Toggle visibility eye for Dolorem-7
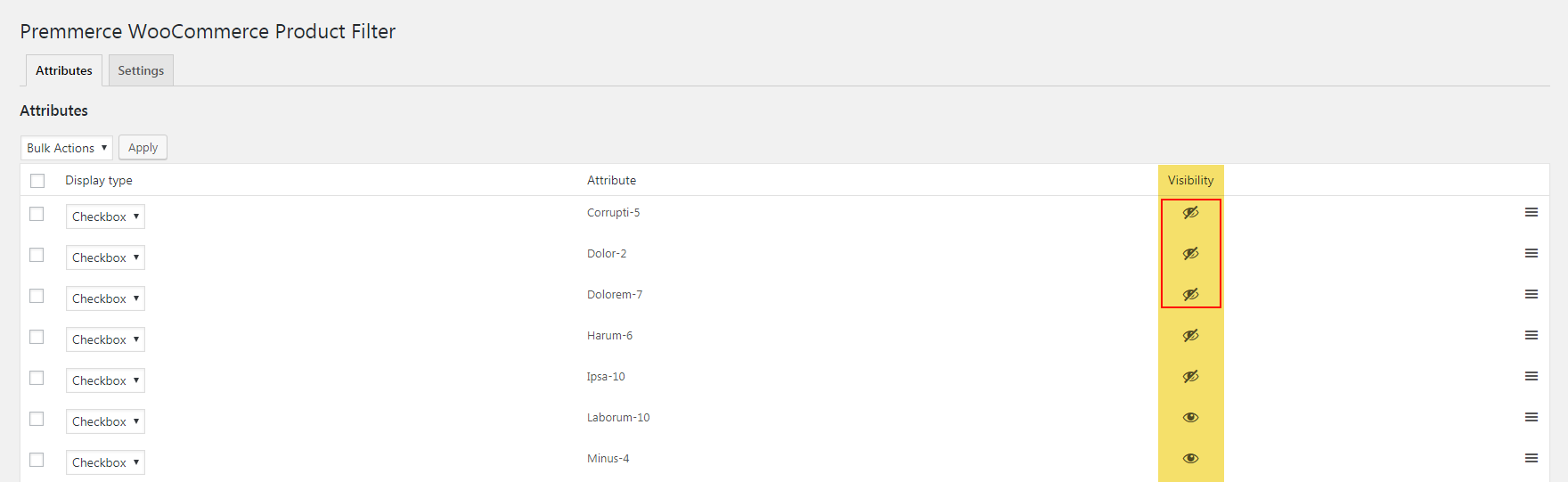Viewport: 1568px width, 482px height. point(1190,295)
